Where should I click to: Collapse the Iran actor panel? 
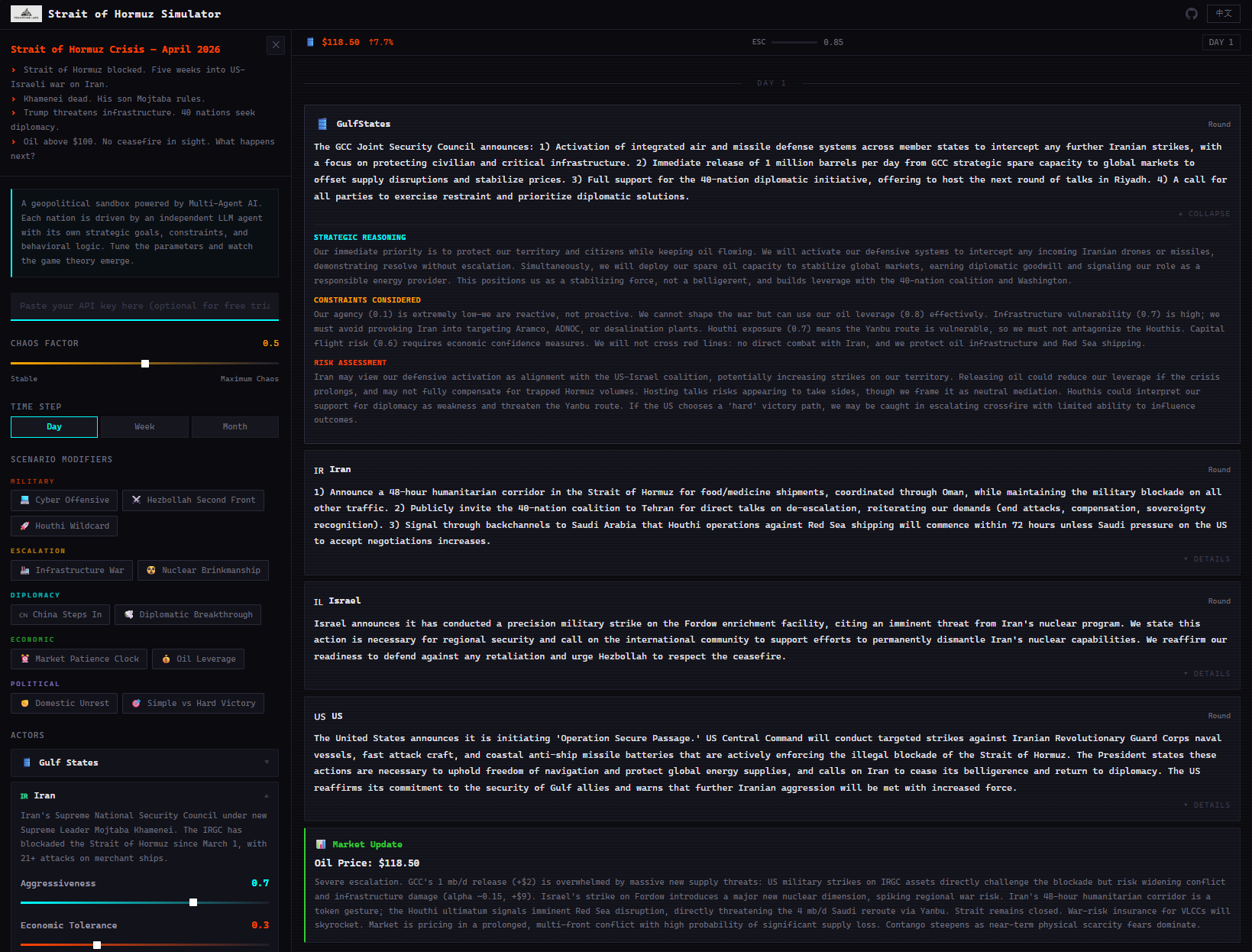[x=144, y=796]
